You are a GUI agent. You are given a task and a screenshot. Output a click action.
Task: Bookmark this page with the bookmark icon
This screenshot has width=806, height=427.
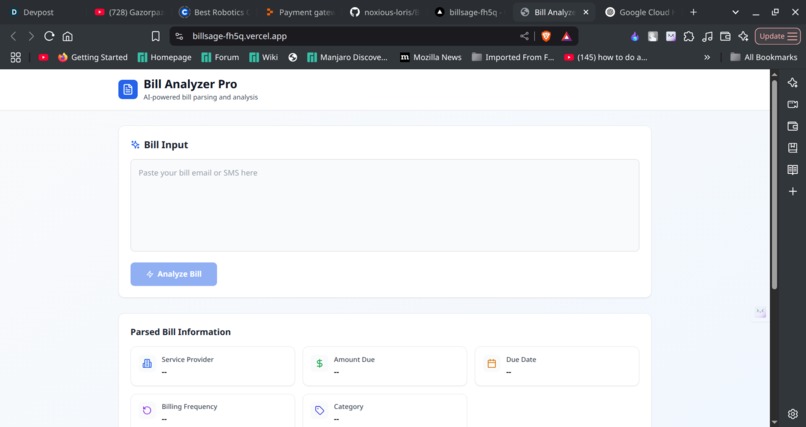155,36
